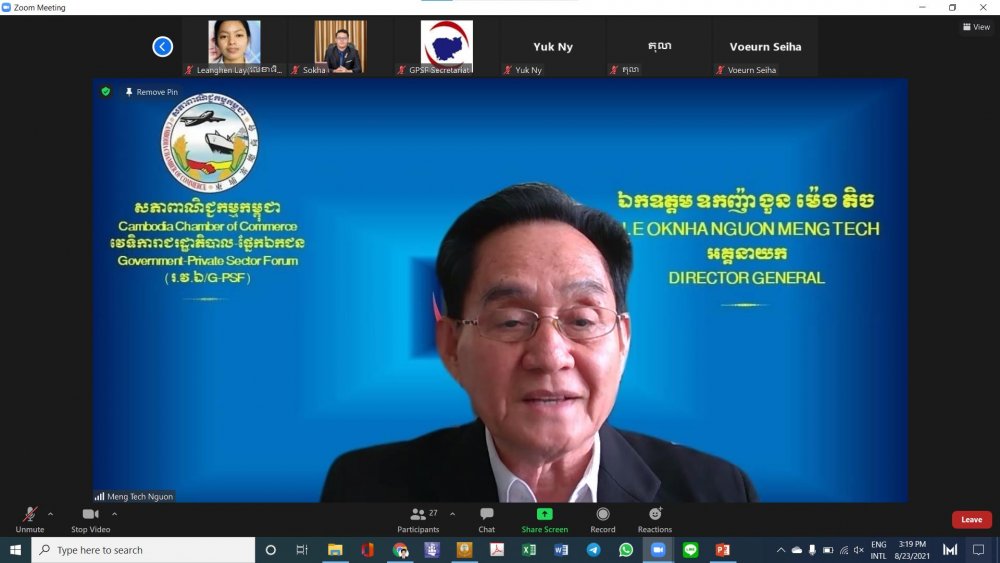Screen dimensions: 1000x563
Task: Show hidden system tray icons
Action: [781, 550]
